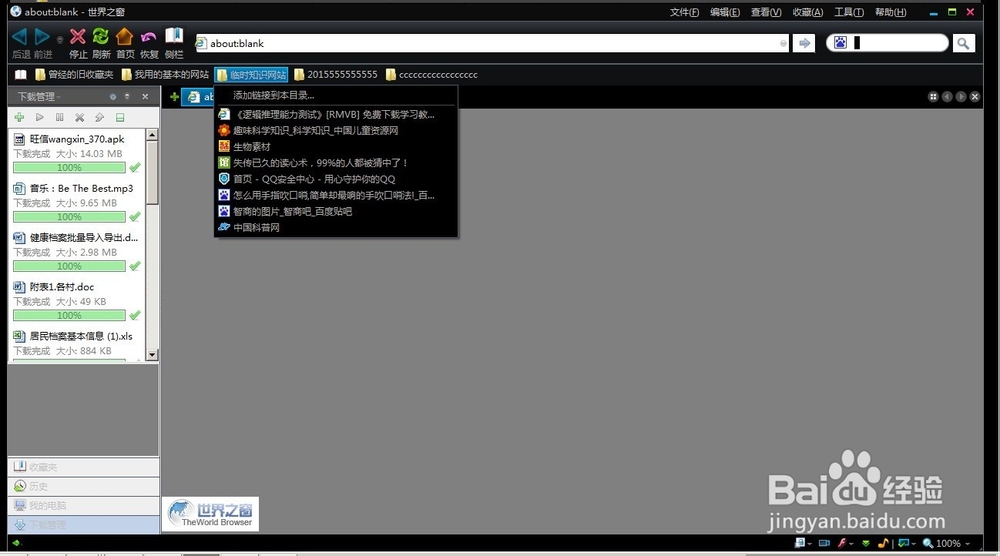
Task: Go to the Home page icon
Action: pyautogui.click(x=124, y=37)
